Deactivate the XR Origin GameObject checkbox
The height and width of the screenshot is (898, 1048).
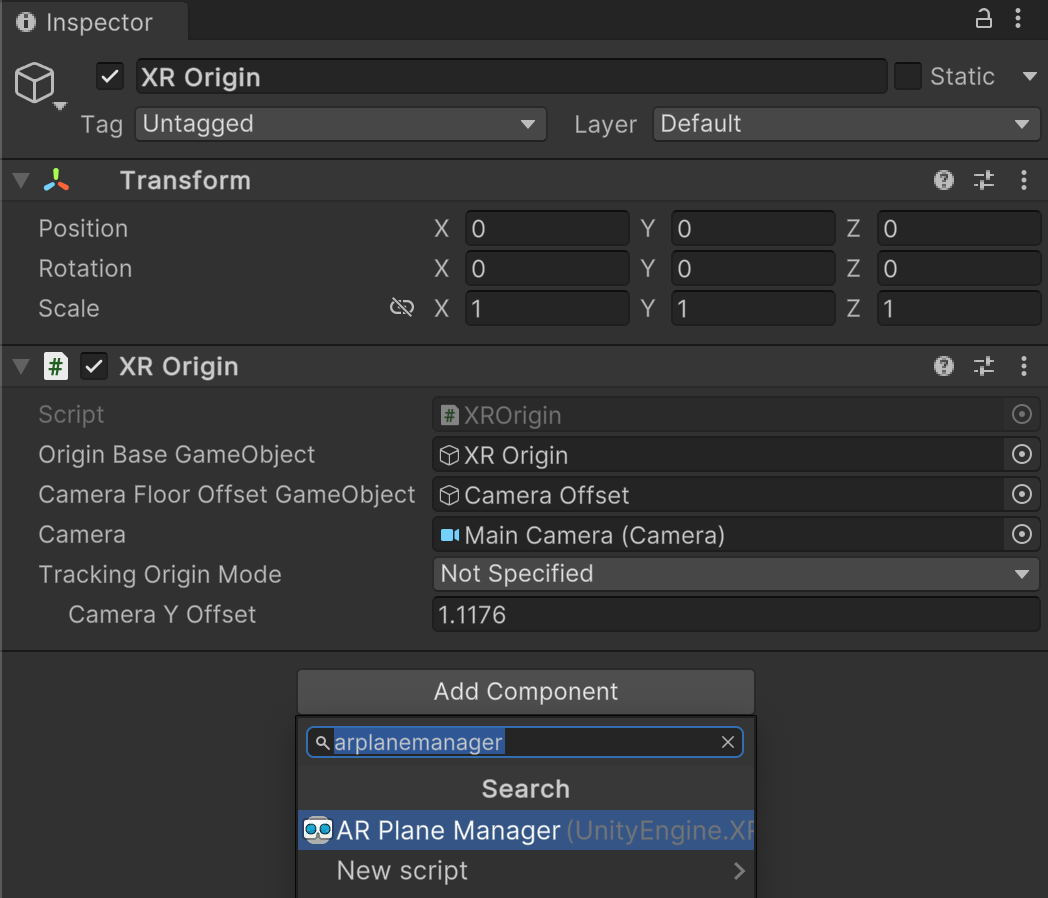[x=109, y=76]
